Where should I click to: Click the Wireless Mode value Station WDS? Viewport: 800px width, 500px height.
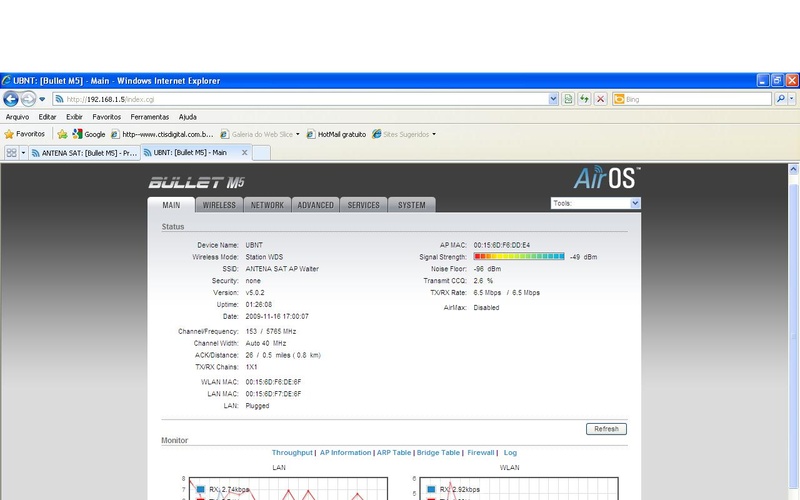click(x=264, y=257)
